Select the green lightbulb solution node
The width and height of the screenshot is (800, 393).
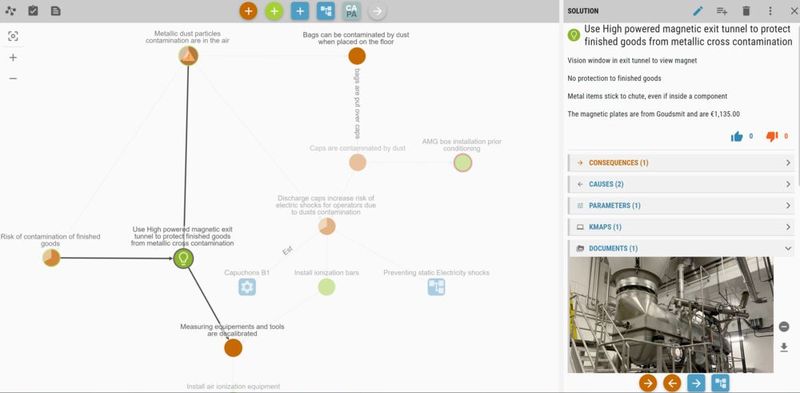(x=183, y=258)
